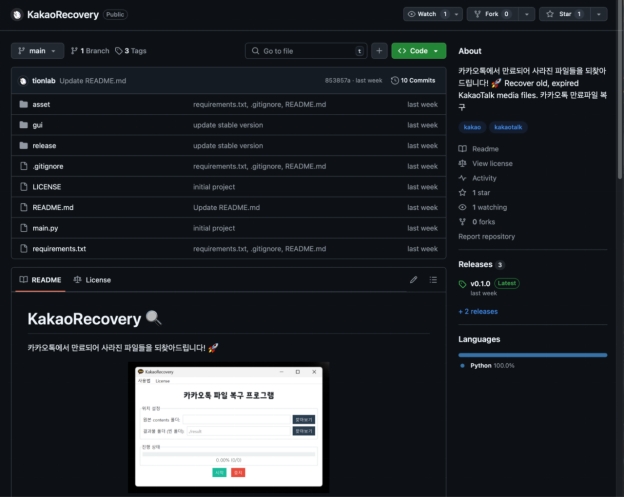Open the green Code dropdown
Viewport: 624px width, 498px height.
coord(418,50)
